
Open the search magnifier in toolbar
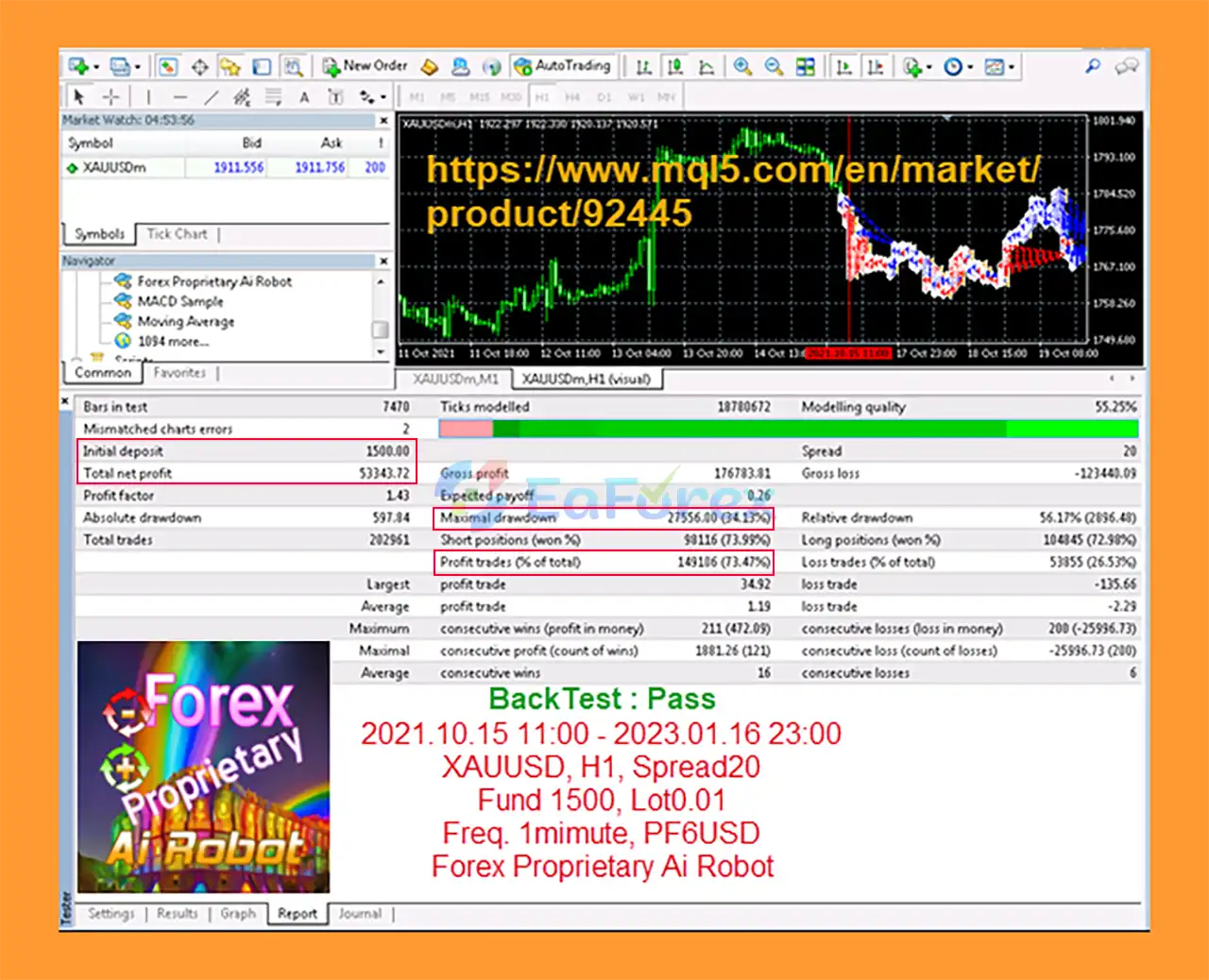pyautogui.click(x=1093, y=66)
